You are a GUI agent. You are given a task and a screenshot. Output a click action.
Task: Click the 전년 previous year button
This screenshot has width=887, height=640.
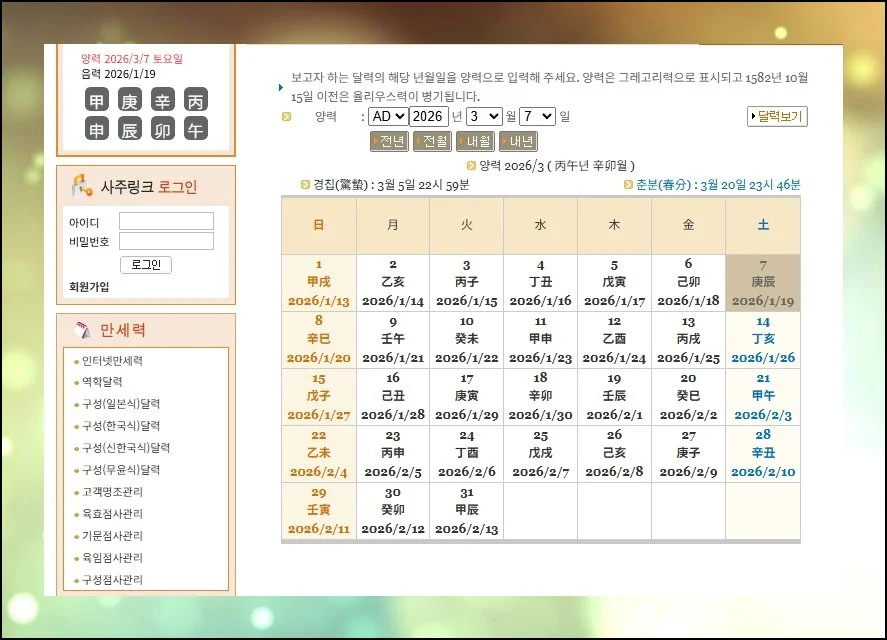(389, 141)
